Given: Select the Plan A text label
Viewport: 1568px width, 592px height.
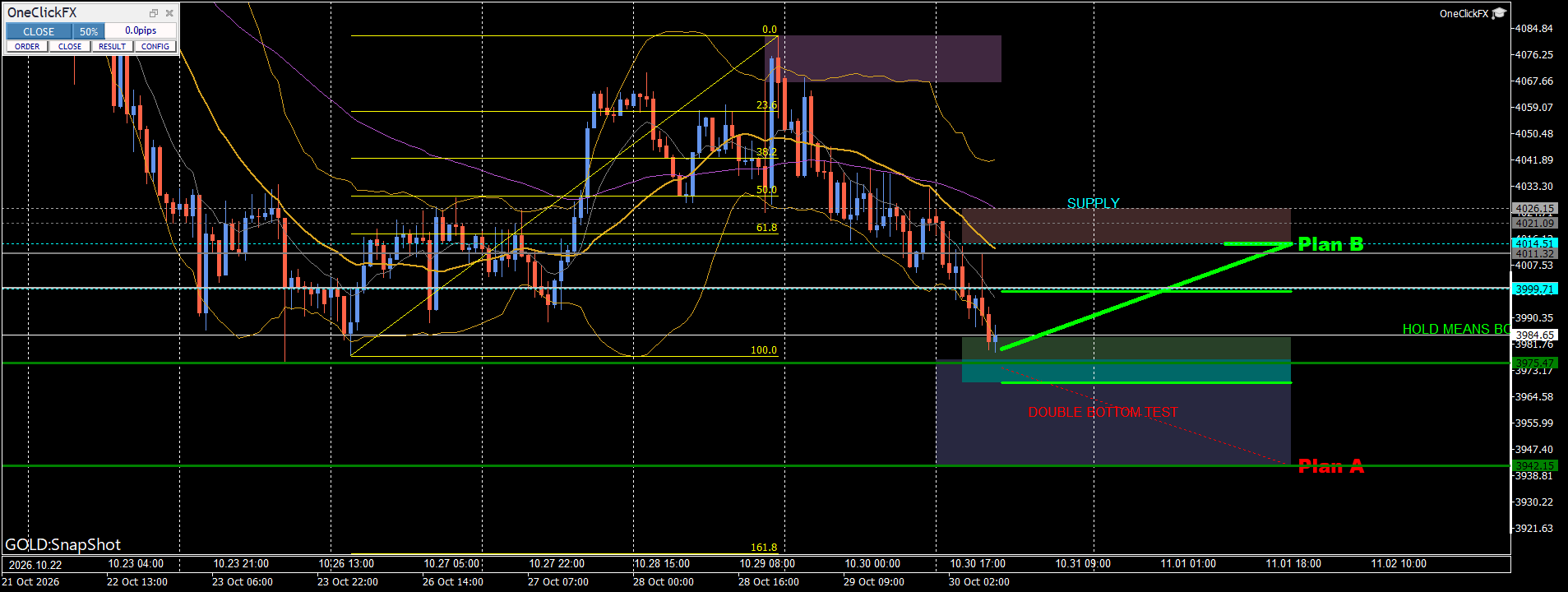Looking at the screenshot, I should (1330, 466).
